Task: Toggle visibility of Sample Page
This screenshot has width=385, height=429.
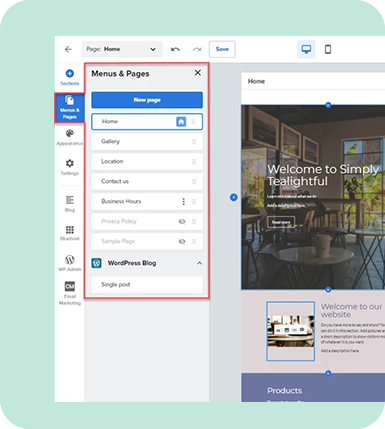Action: [x=182, y=242]
